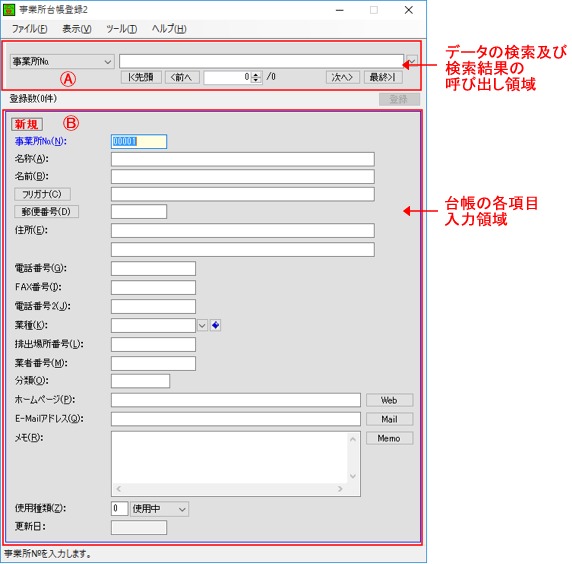The width and height of the screenshot is (572, 564).
Task: Open the ファイル(F) menu
Action: coord(30,29)
